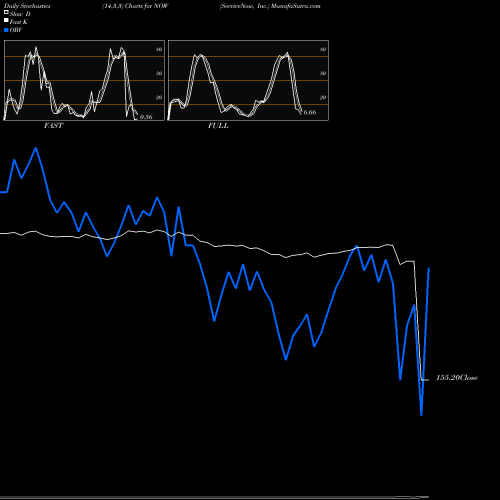The height and width of the screenshot is (500, 500).
Task: Click the 9.56 value in FAST chart
Action: click(146, 117)
